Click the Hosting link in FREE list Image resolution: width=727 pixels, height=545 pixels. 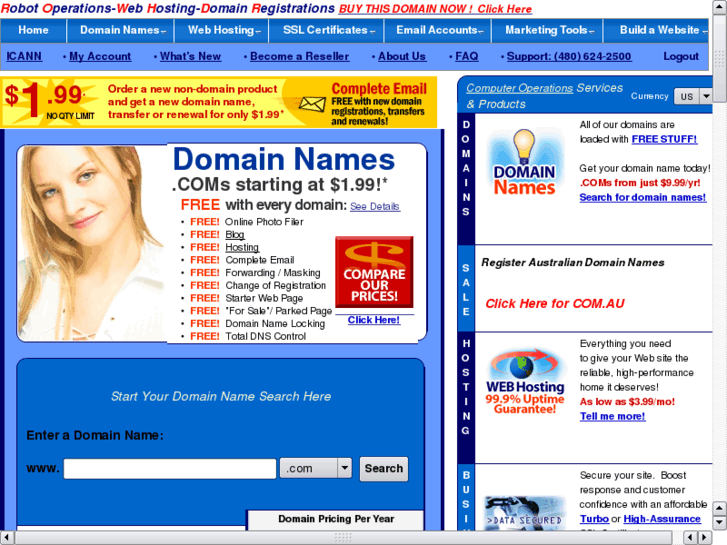(x=242, y=247)
